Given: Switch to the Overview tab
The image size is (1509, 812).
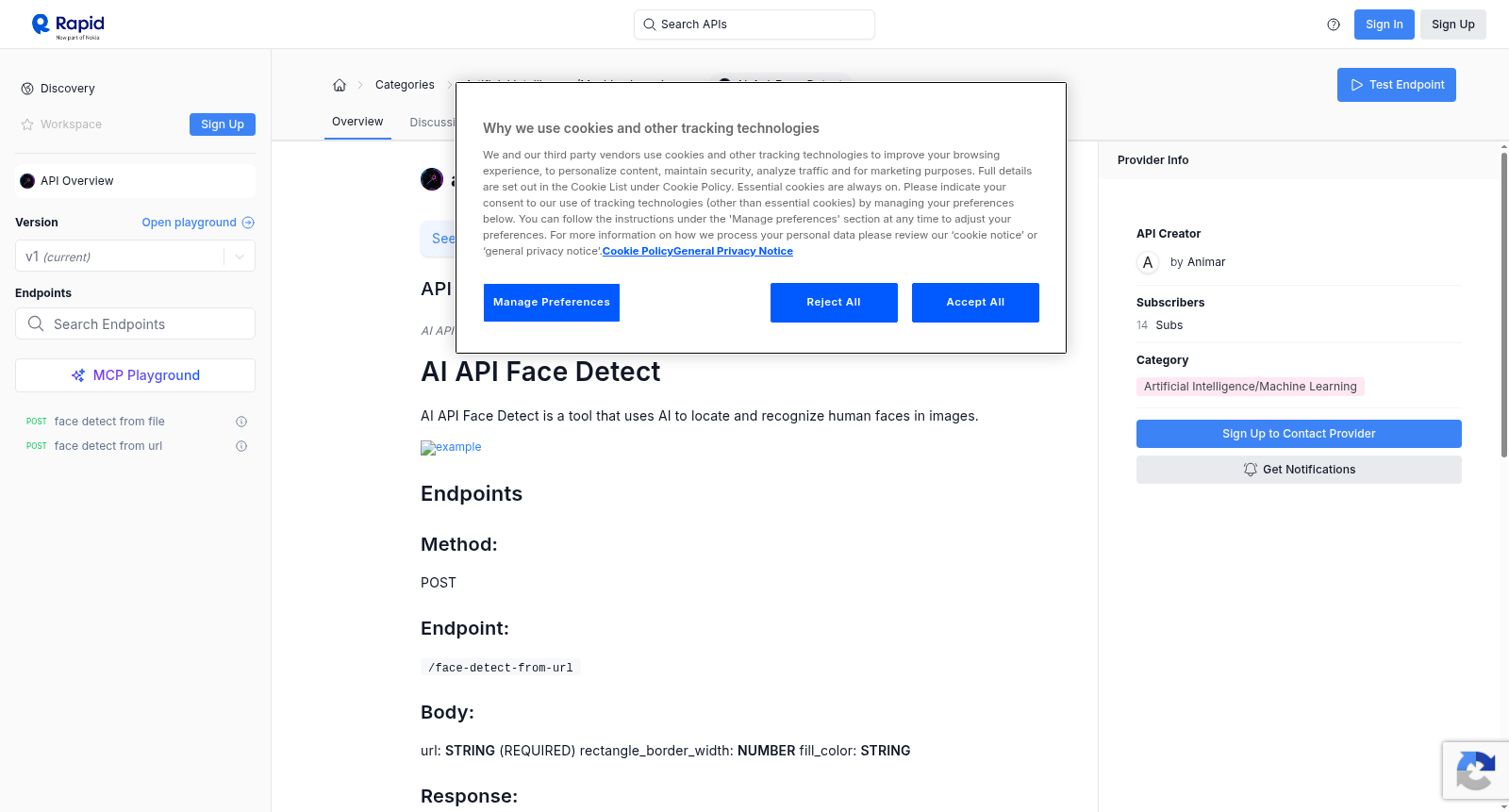Looking at the screenshot, I should coord(357,122).
